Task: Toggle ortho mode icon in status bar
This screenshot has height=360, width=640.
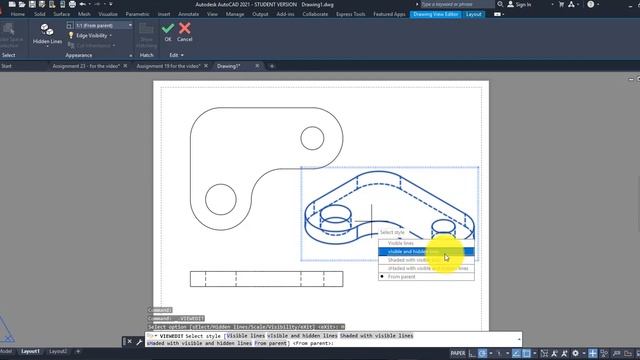Action: pos(472,353)
